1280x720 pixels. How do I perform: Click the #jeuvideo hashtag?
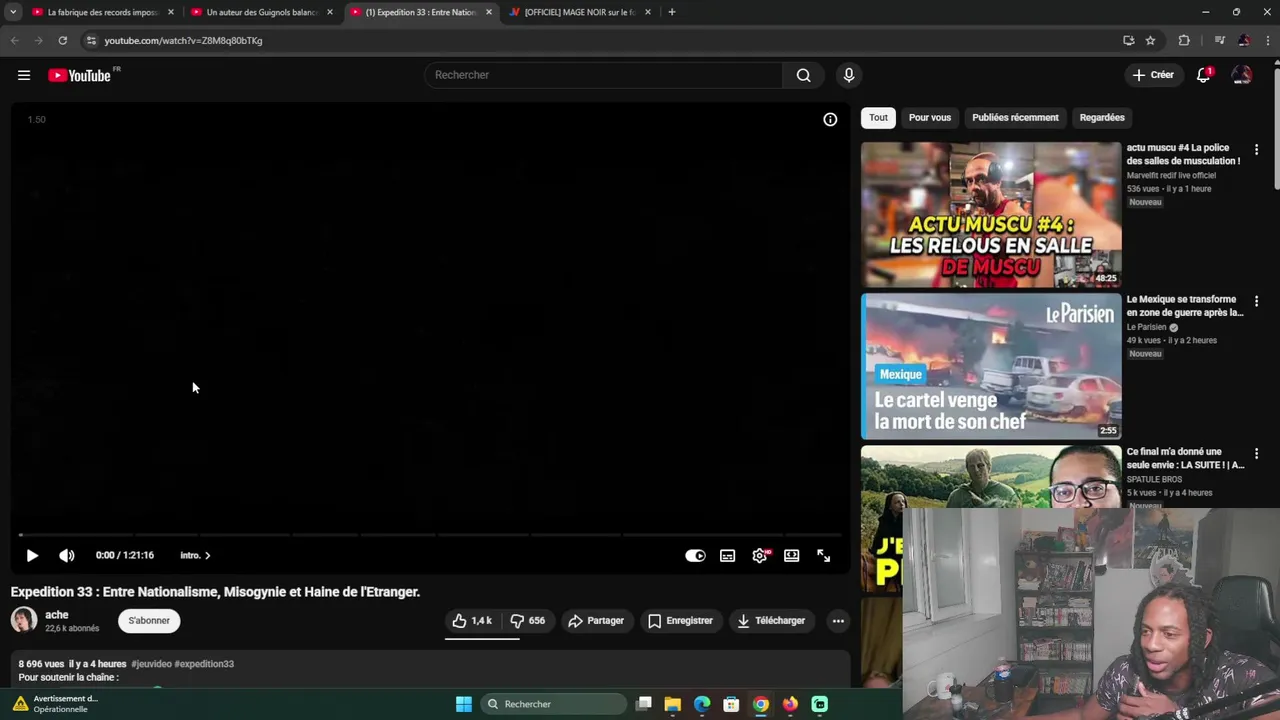[151, 664]
